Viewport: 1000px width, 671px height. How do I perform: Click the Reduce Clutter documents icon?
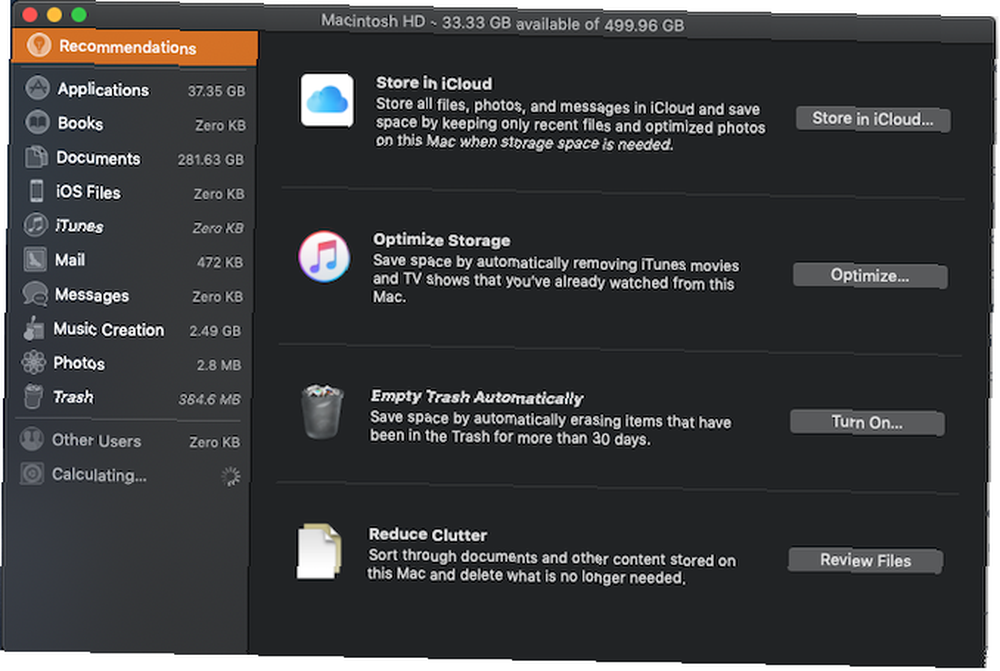(319, 551)
